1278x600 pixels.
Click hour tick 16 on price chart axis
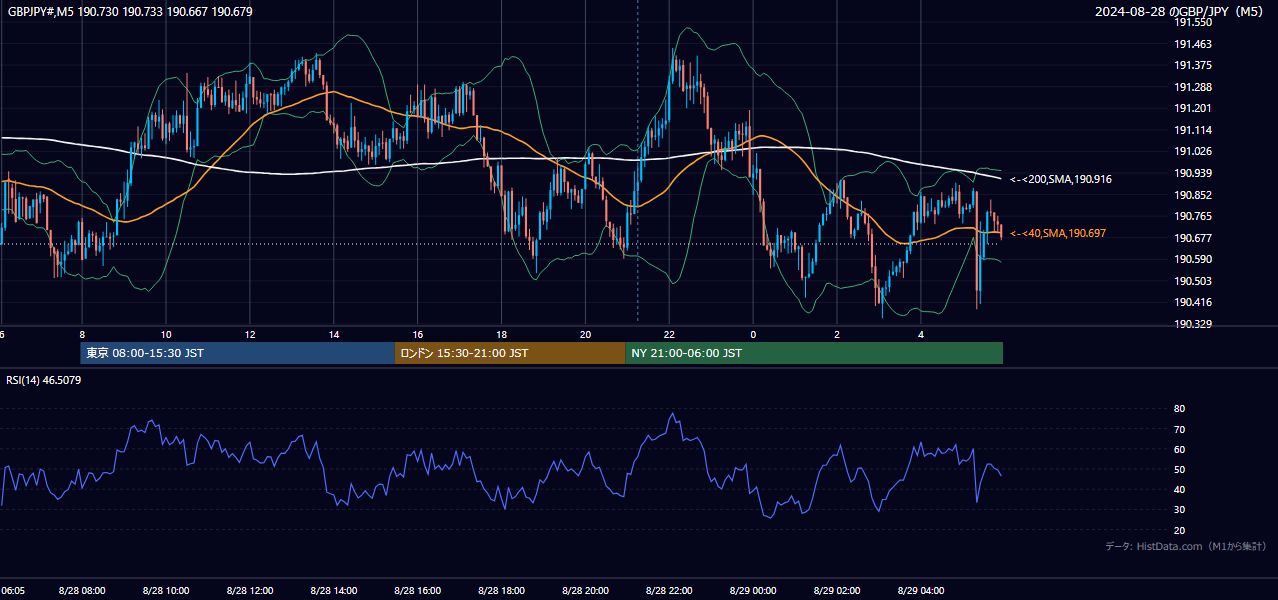[x=418, y=334]
